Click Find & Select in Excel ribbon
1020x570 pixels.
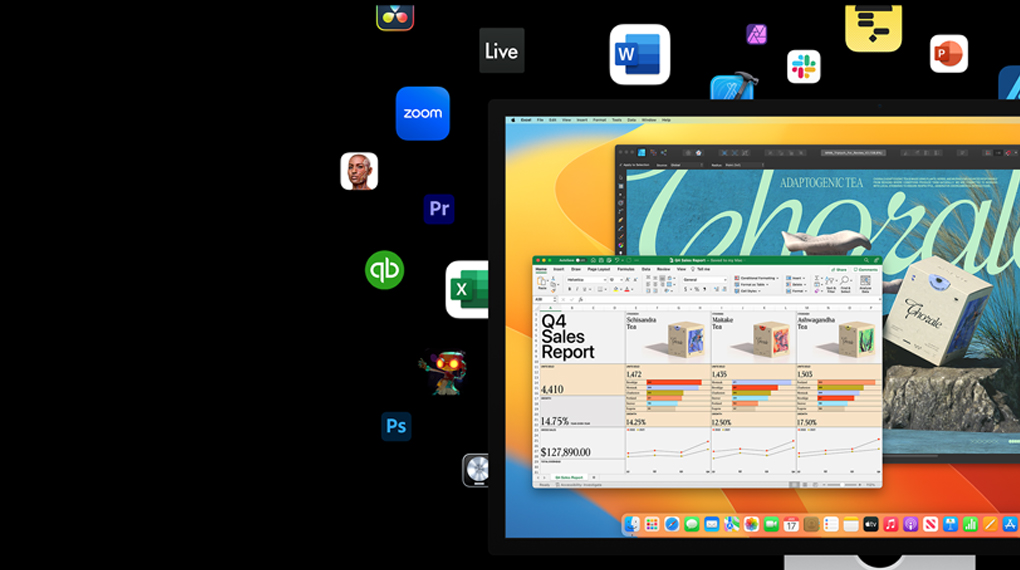pyautogui.click(x=846, y=284)
